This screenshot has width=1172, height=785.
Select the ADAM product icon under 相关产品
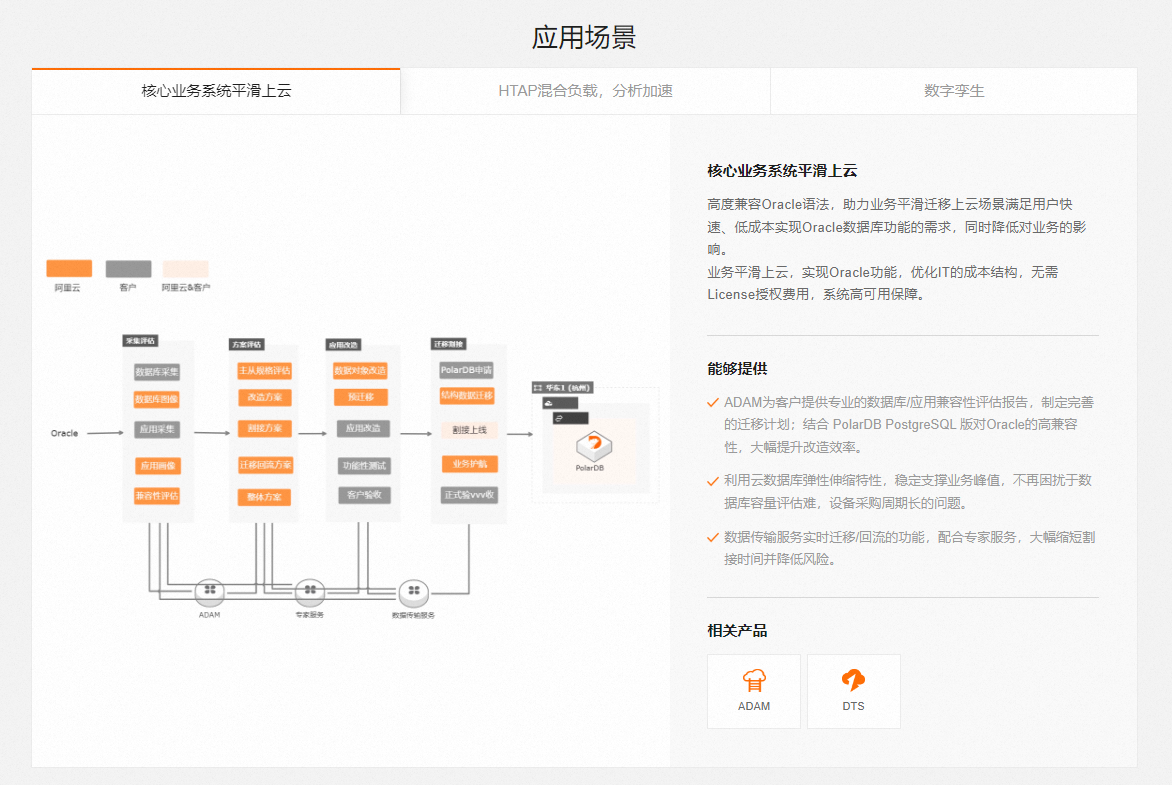(754, 680)
